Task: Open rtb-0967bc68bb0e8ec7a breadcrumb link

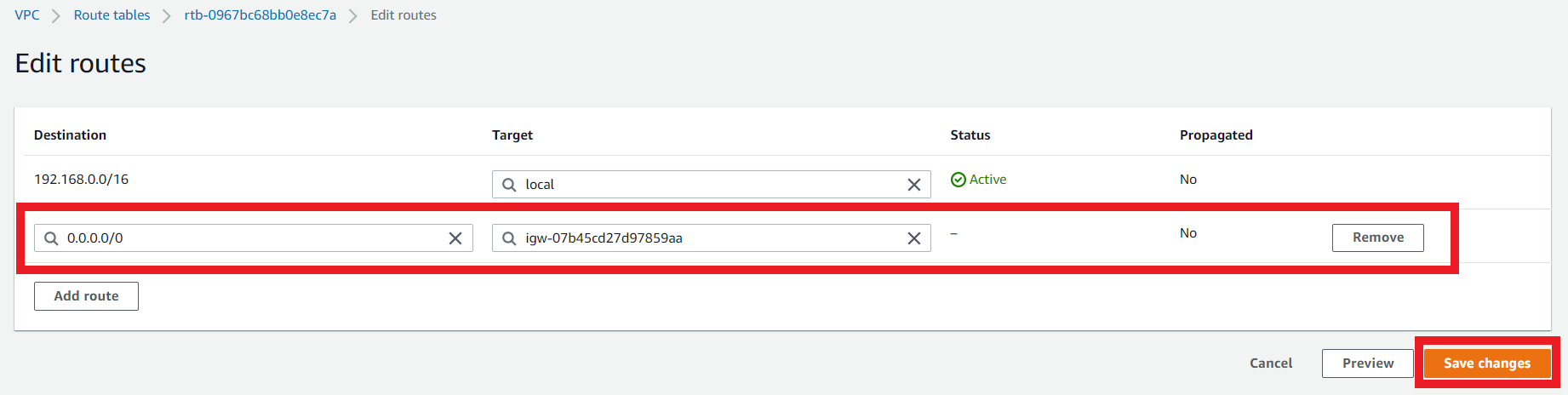Action: pyautogui.click(x=260, y=15)
